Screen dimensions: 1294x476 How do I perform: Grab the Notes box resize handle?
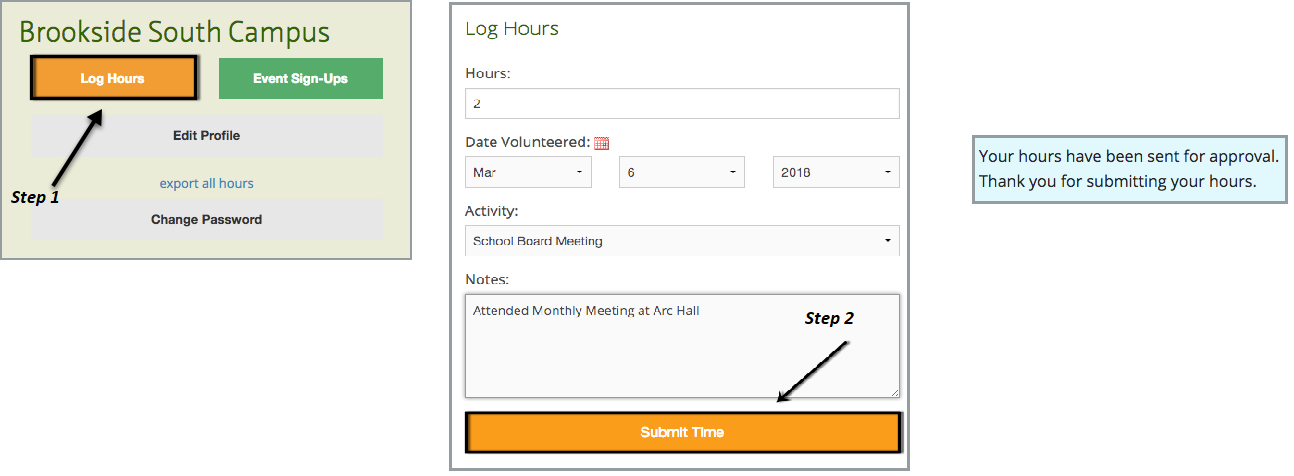click(895, 393)
